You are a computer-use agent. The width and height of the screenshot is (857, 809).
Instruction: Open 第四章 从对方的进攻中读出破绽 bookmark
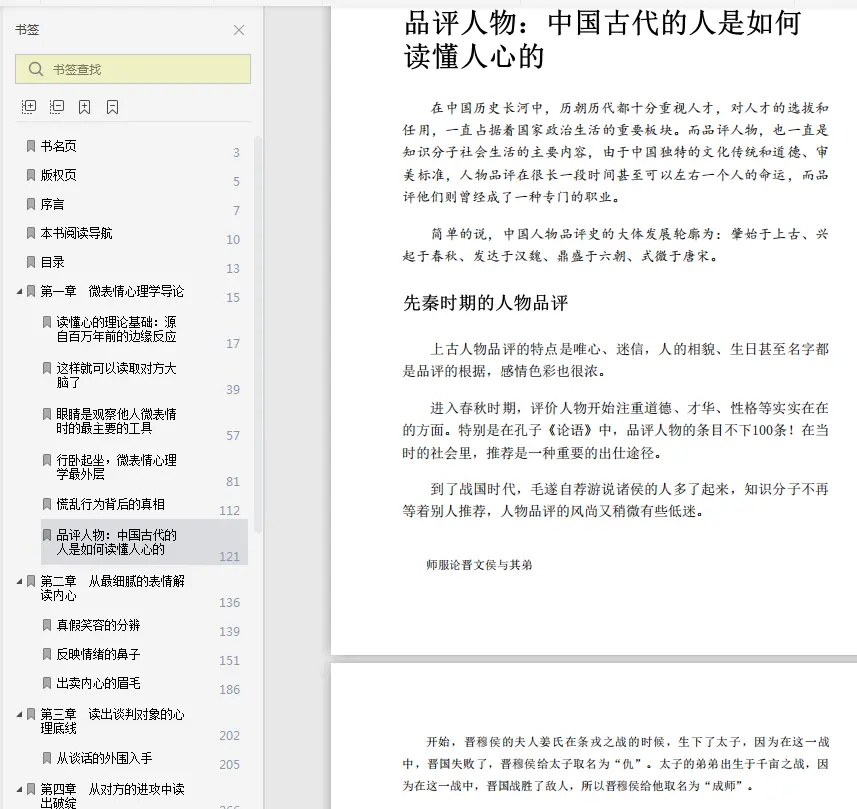pyautogui.click(x=113, y=796)
